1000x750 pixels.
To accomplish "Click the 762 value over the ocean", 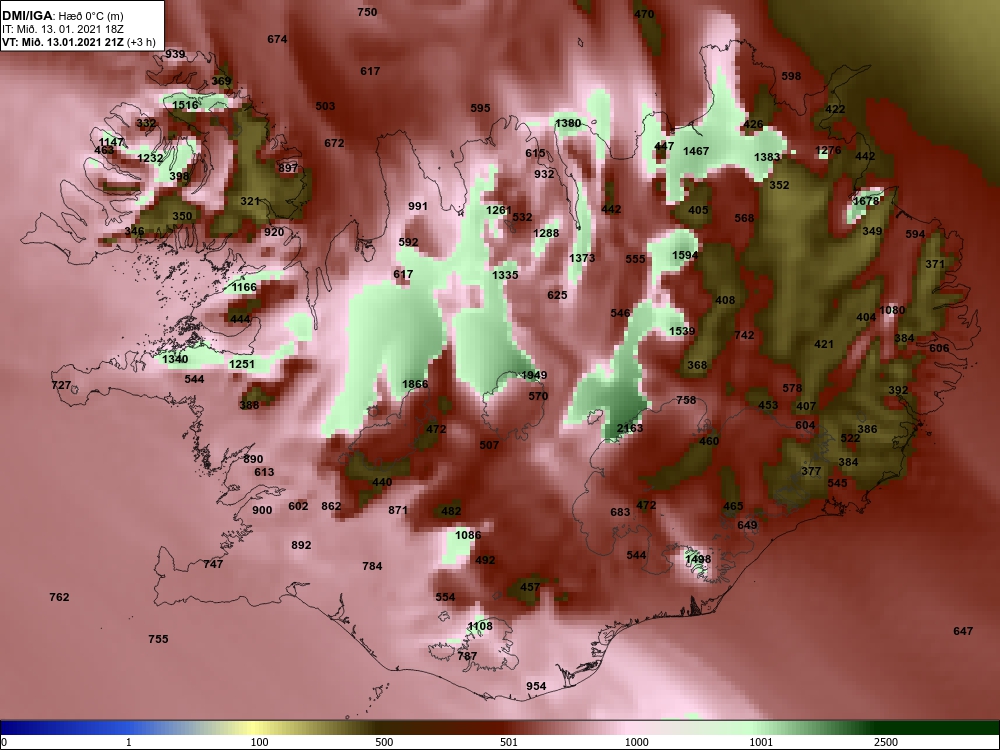I will pyautogui.click(x=59, y=597).
